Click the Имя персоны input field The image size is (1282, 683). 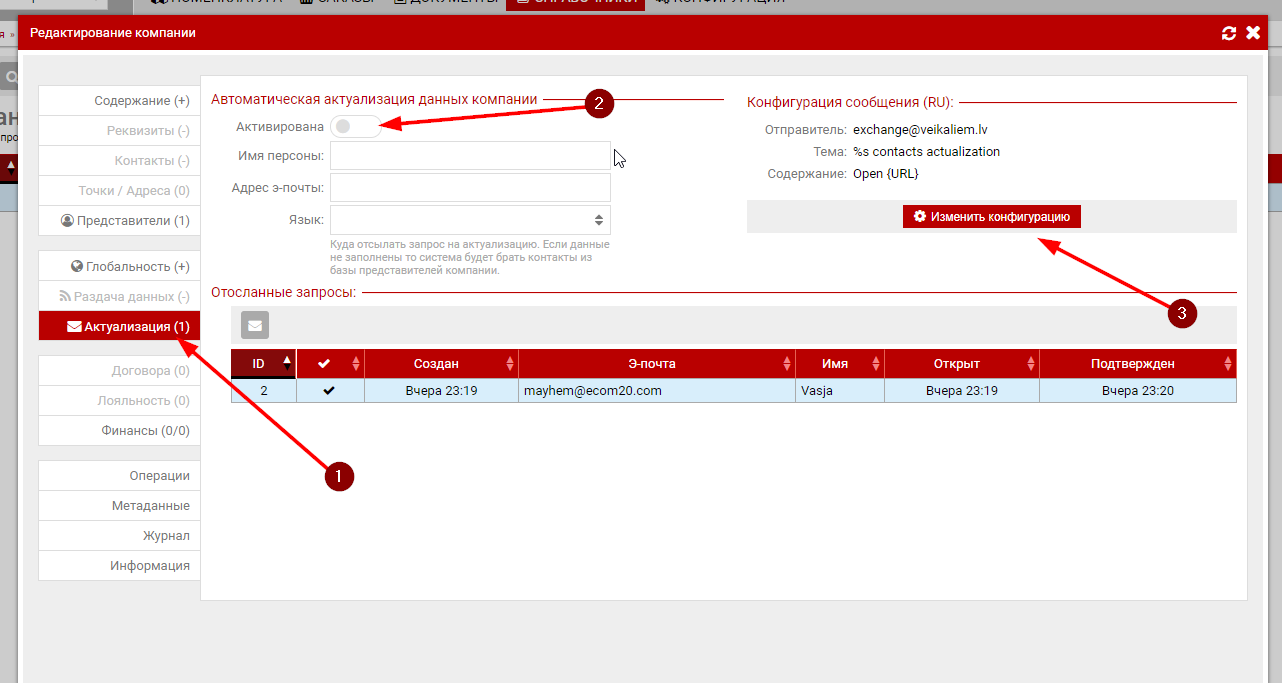(x=470, y=156)
